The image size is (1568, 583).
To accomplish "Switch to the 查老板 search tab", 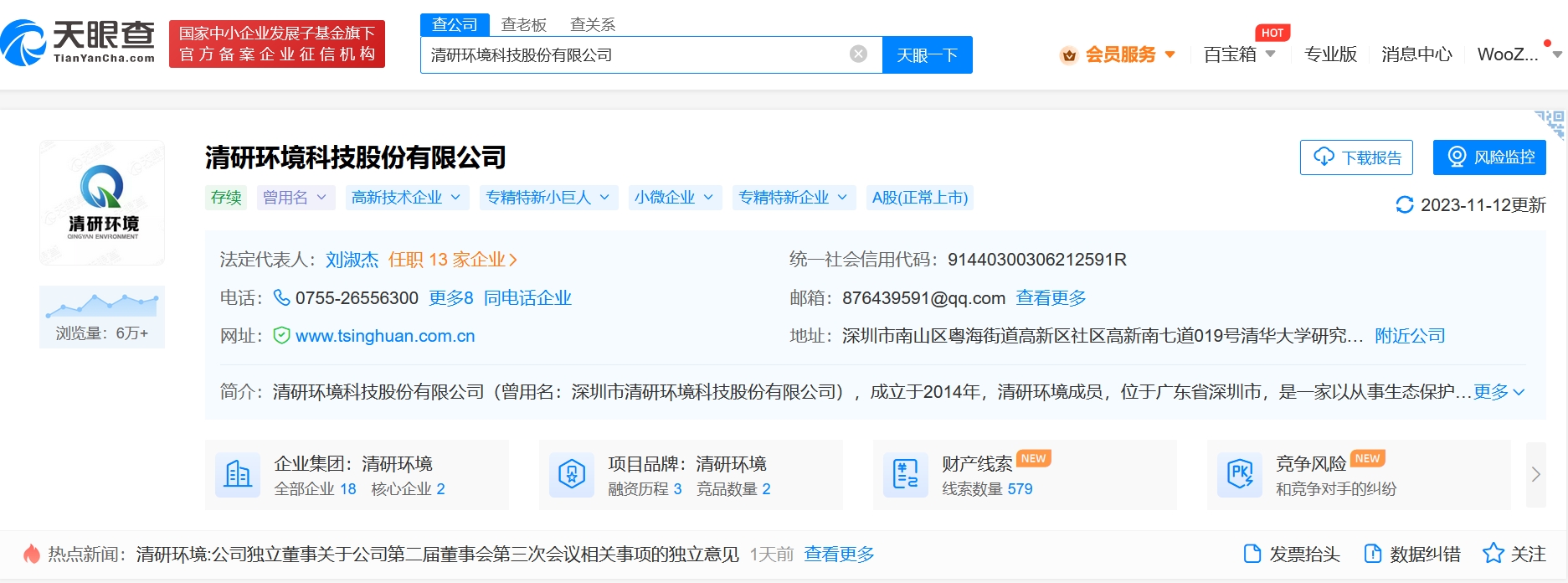I will pyautogui.click(x=523, y=25).
